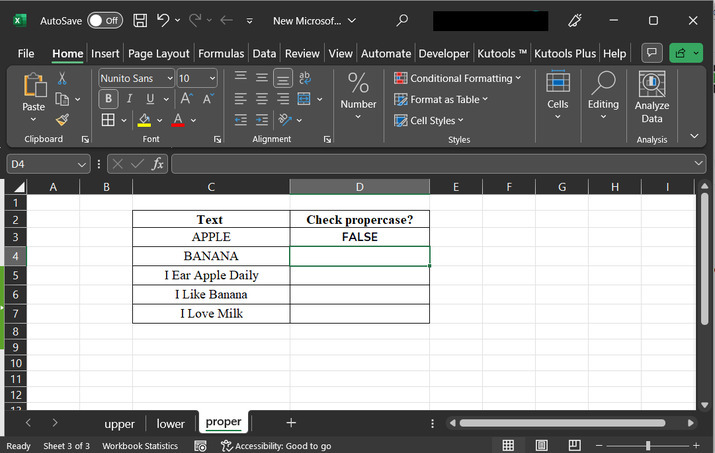Open the Nunito Sans font name dropdown

click(x=169, y=78)
